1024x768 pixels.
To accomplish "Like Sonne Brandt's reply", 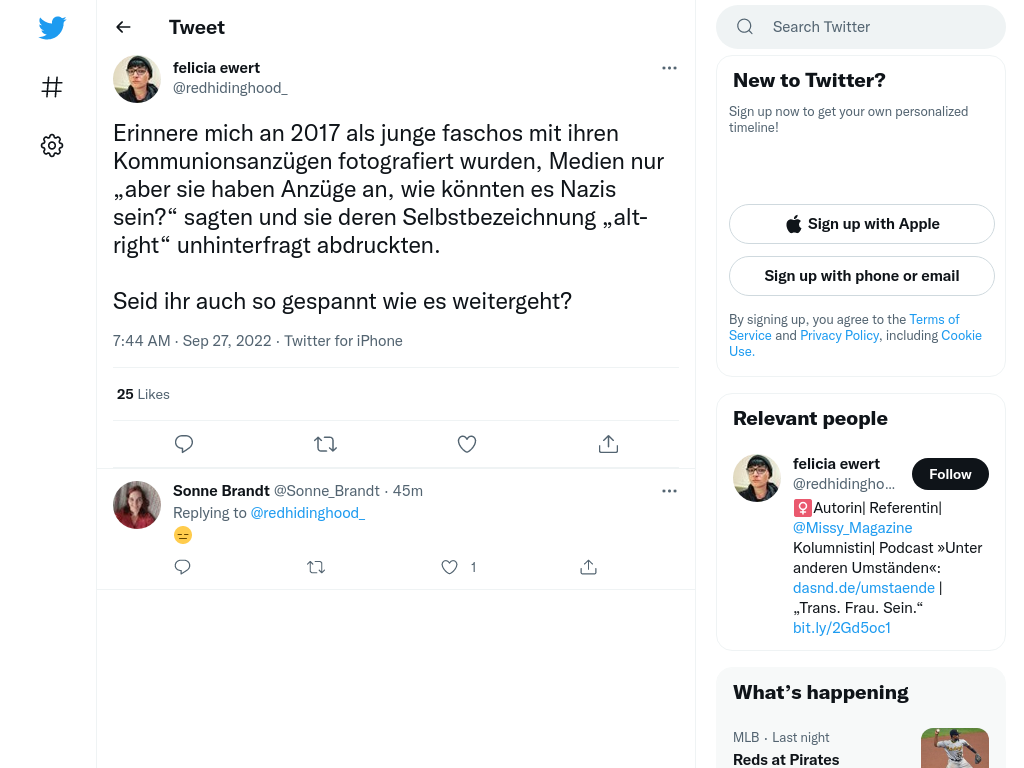I will [449, 567].
